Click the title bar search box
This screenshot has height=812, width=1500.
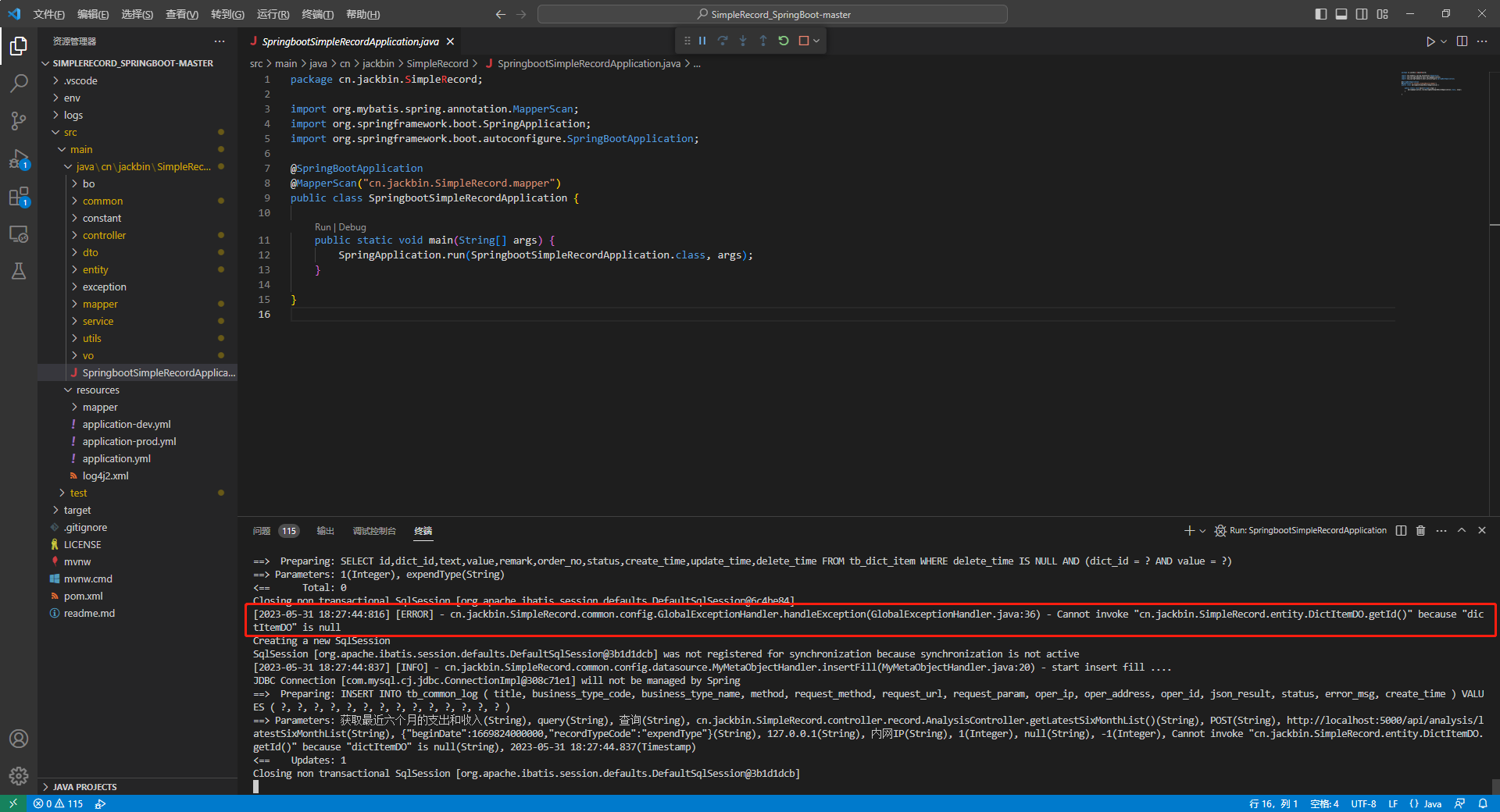772,13
